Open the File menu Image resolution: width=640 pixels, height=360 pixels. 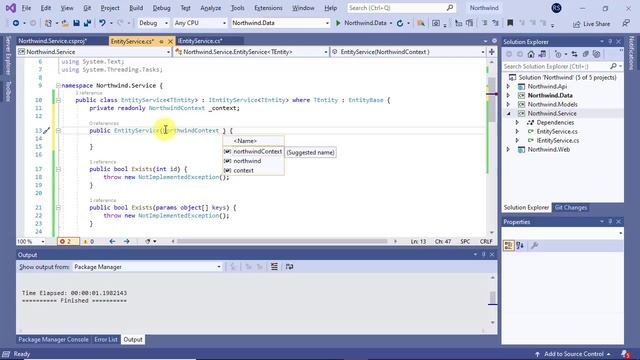point(26,8)
